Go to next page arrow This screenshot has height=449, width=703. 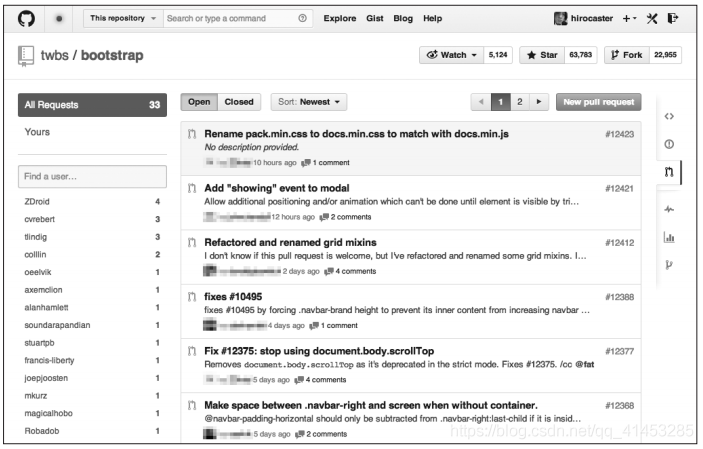539,102
